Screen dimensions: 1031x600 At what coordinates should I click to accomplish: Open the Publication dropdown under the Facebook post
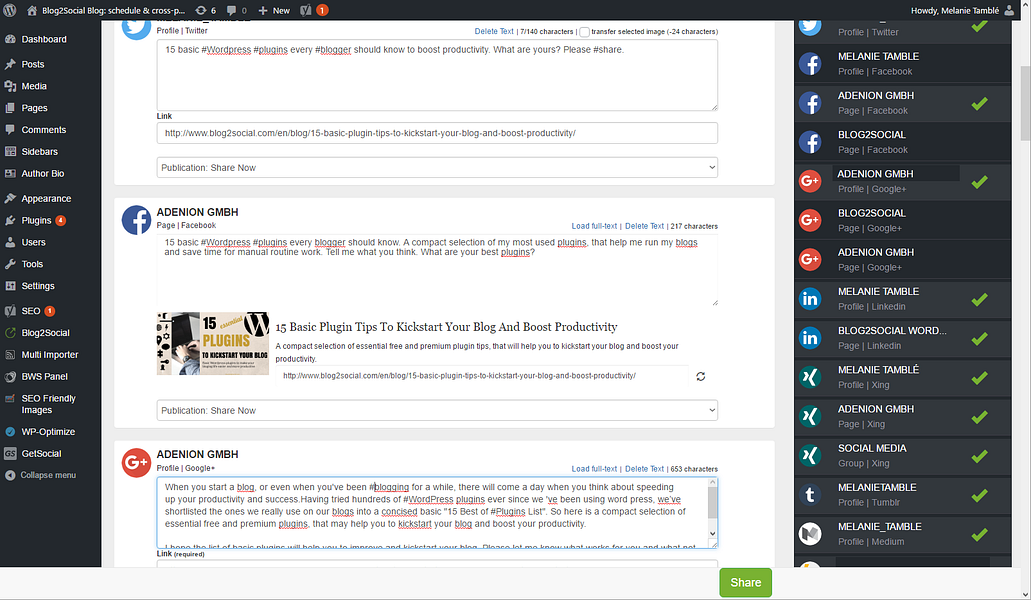click(x=436, y=409)
